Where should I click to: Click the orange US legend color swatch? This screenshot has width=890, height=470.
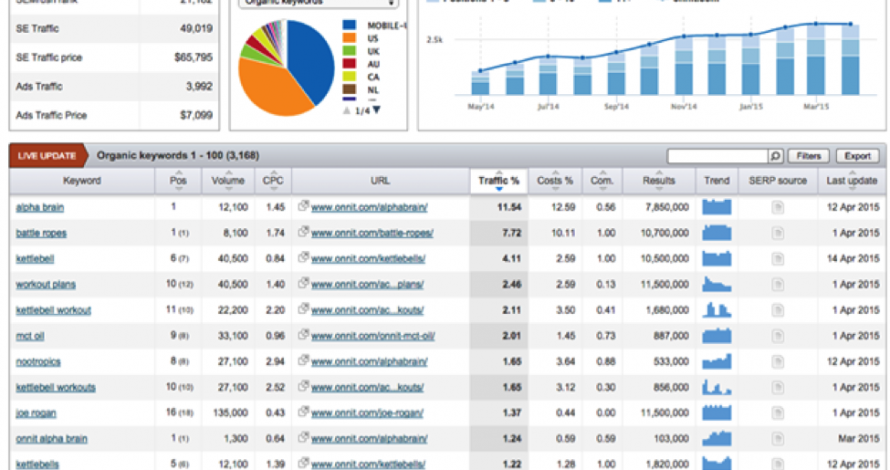349,38
